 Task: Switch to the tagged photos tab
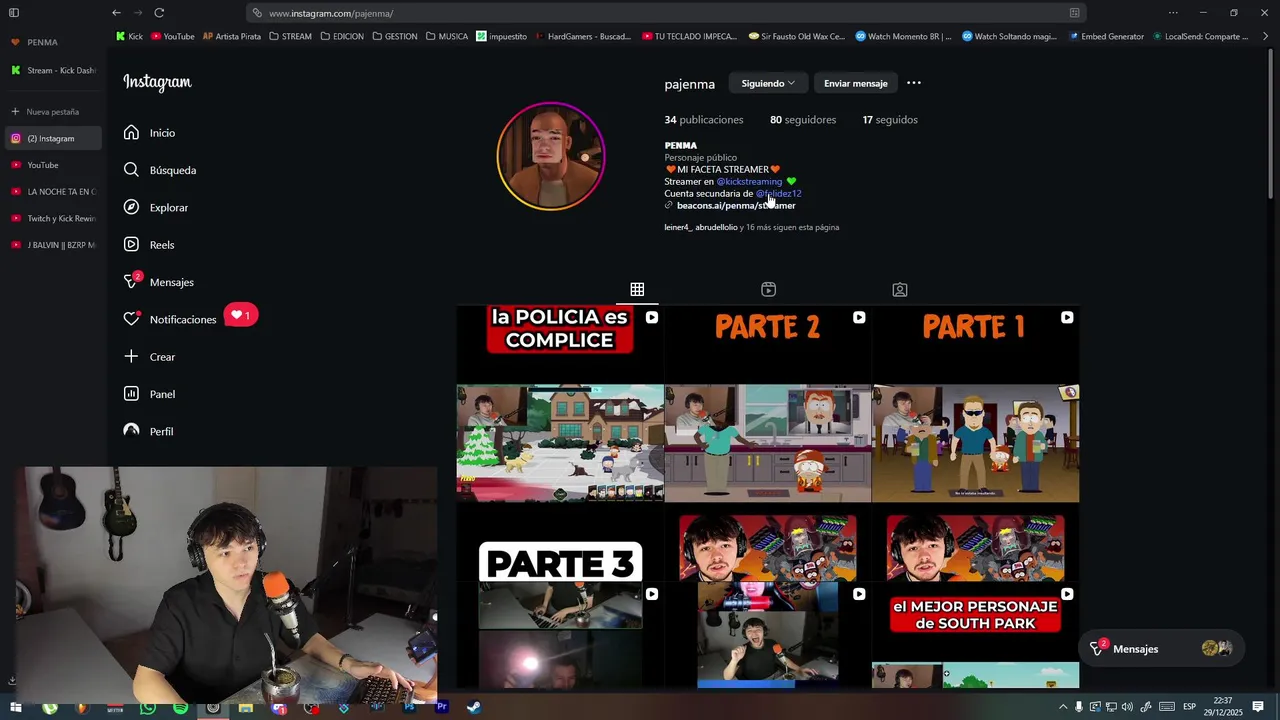click(900, 289)
